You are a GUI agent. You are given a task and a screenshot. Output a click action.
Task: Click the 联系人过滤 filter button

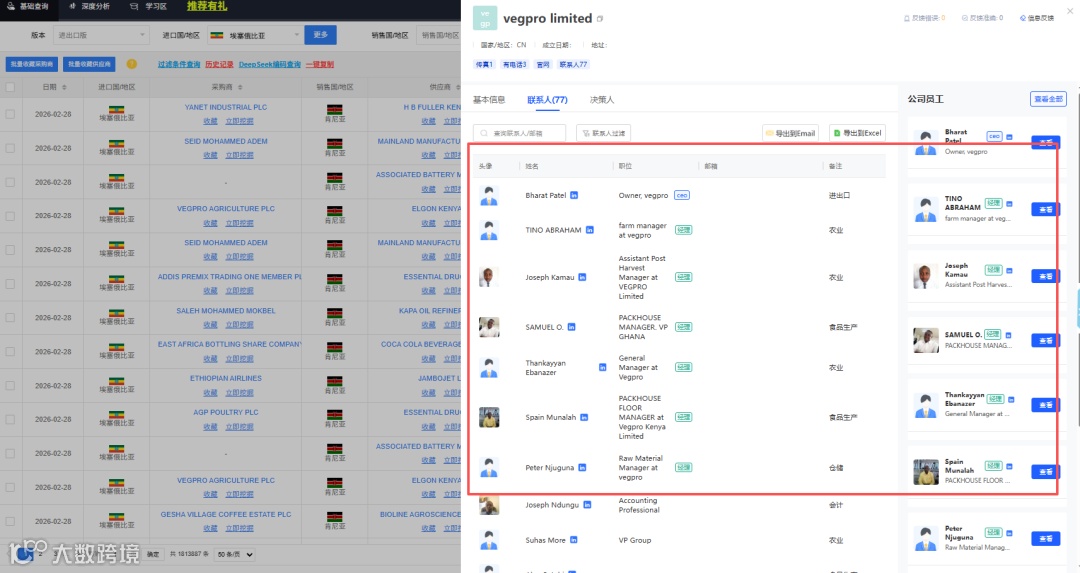[x=603, y=133]
